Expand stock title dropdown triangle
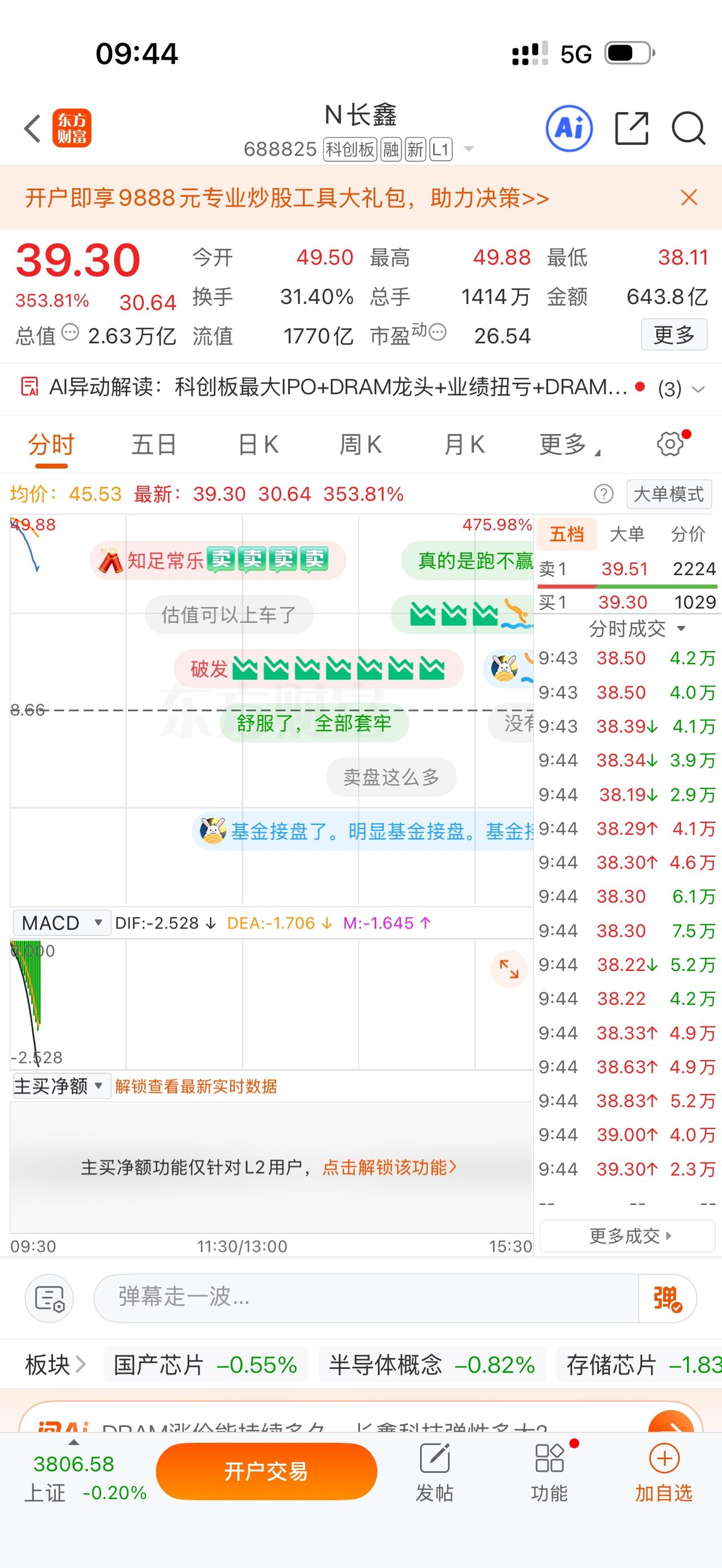722x1568 pixels. pos(468,148)
